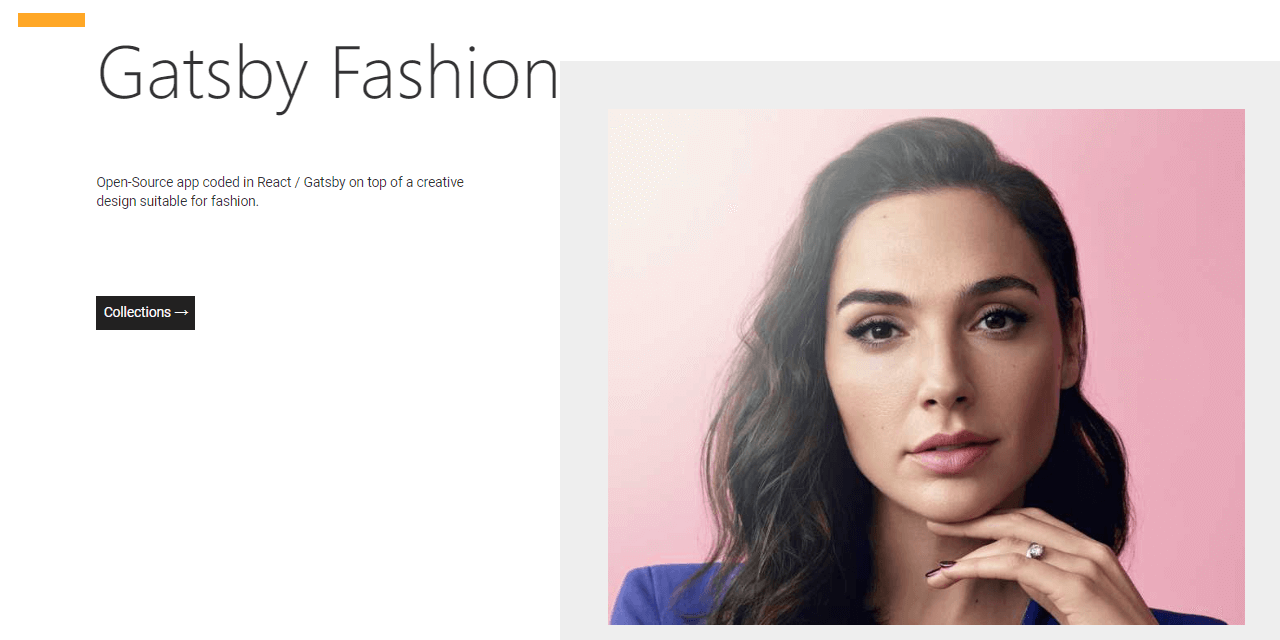Click 'fashion.' at the end of the description
The height and width of the screenshot is (640, 1280).
(235, 201)
